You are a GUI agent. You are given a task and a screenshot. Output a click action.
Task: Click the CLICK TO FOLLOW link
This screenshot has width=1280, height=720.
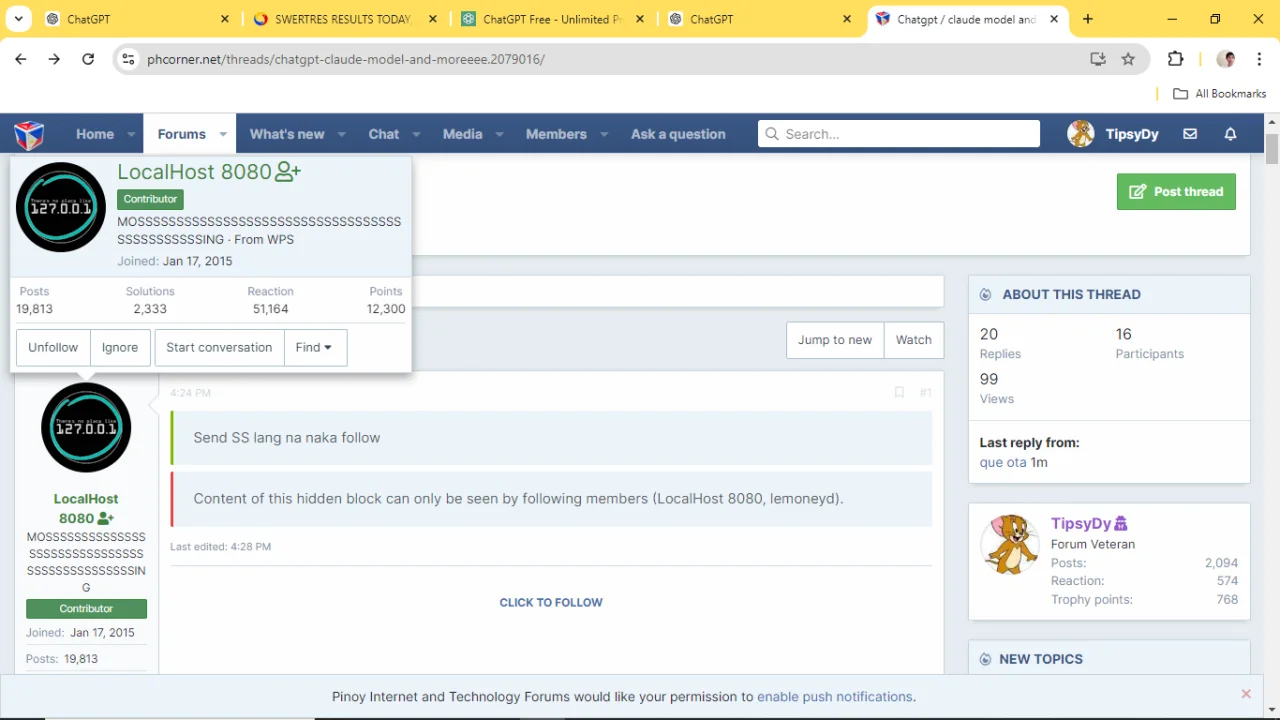pos(551,602)
